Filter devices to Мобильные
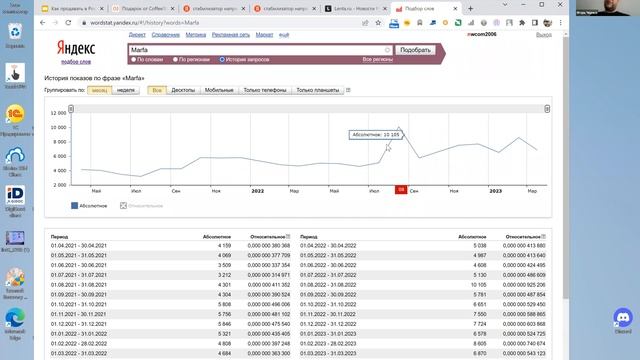 [x=219, y=90]
